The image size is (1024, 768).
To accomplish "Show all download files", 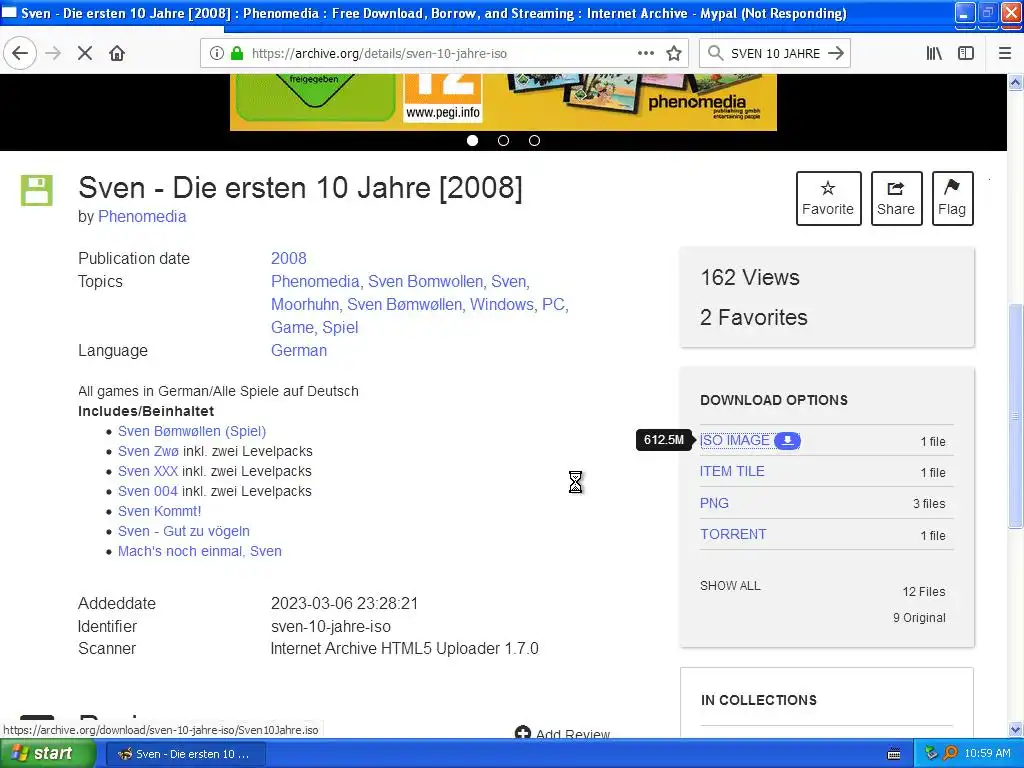I will 730,586.
